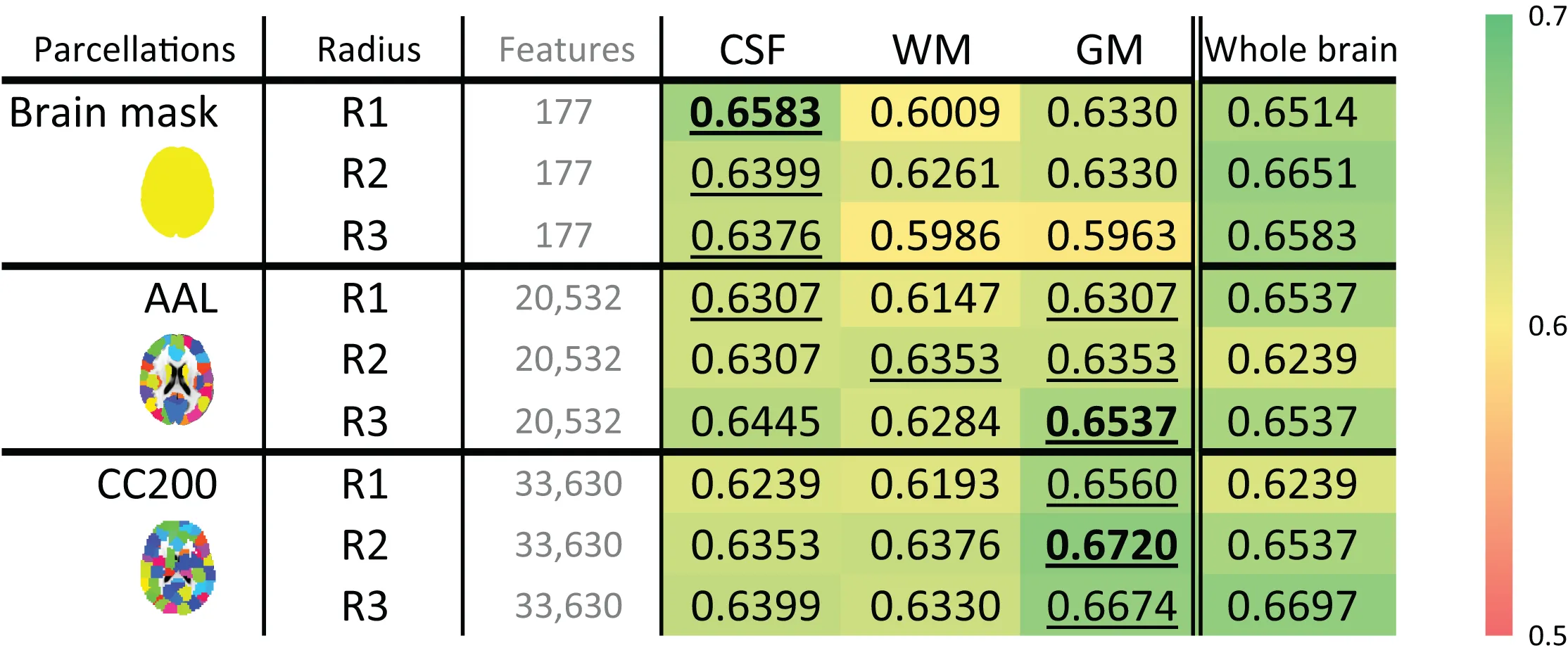This screenshot has height=655, width=1568.
Task: Click the AAL parcellation brain image
Action: (x=177, y=380)
